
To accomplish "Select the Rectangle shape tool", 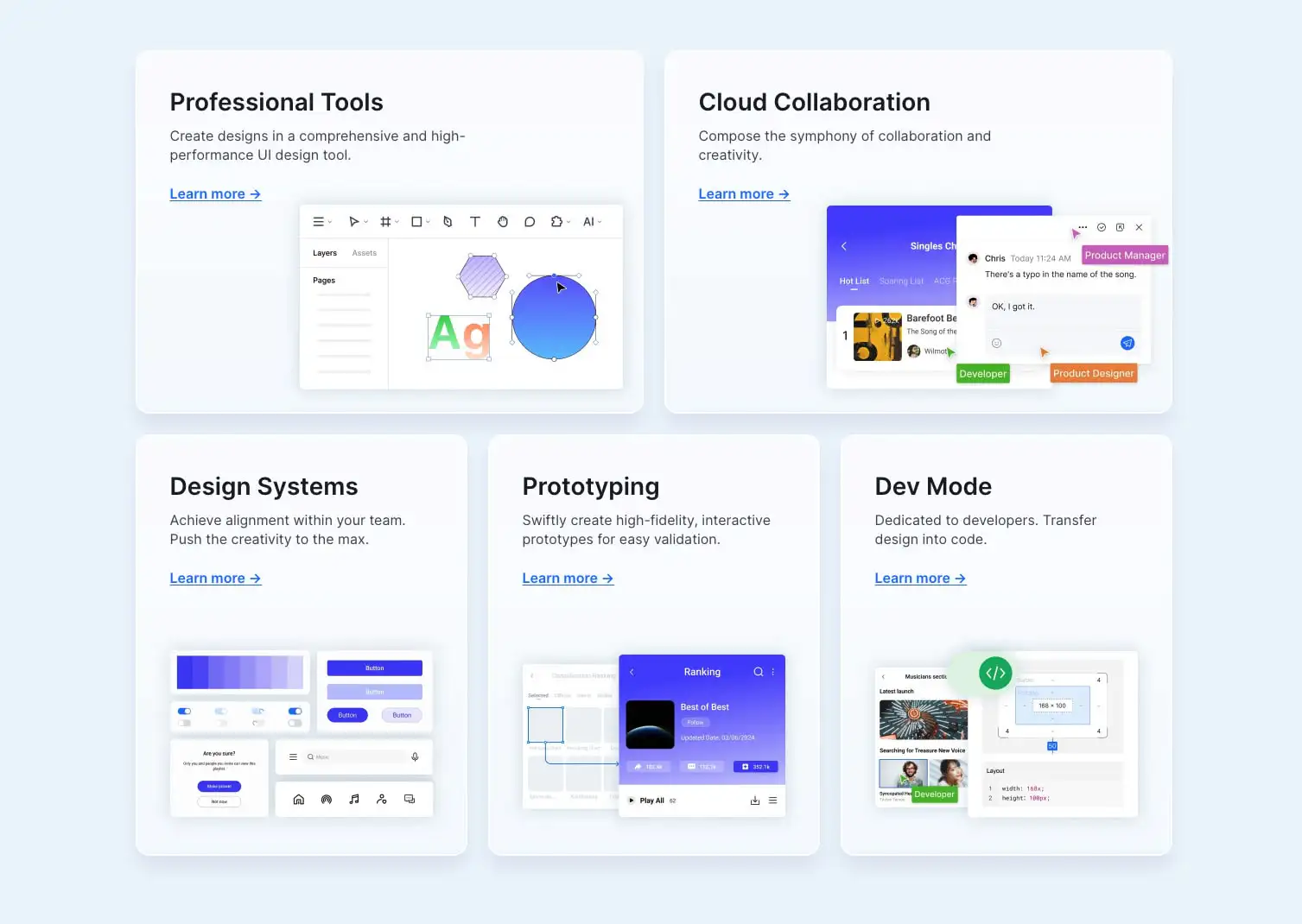I will pos(416,222).
